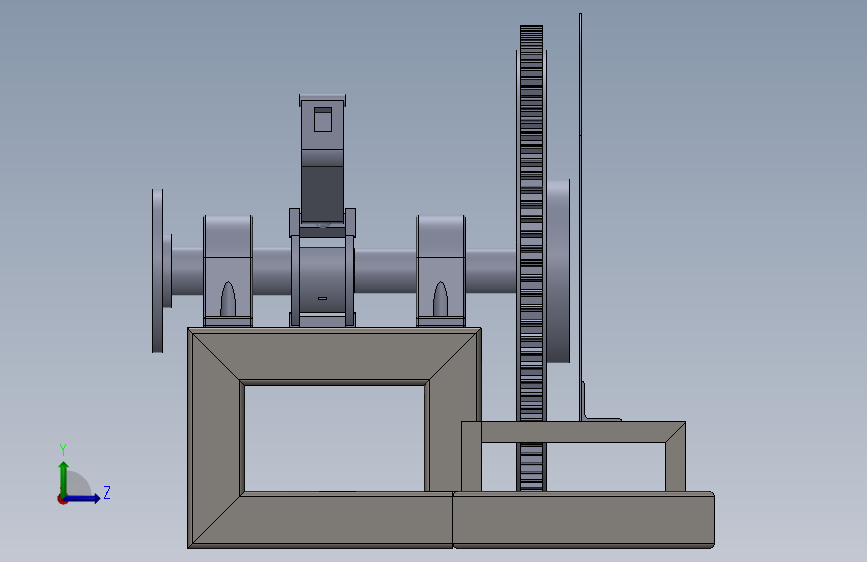Select the thin vertical plate behind the gear
The image size is (867, 562).
[x=581, y=216]
